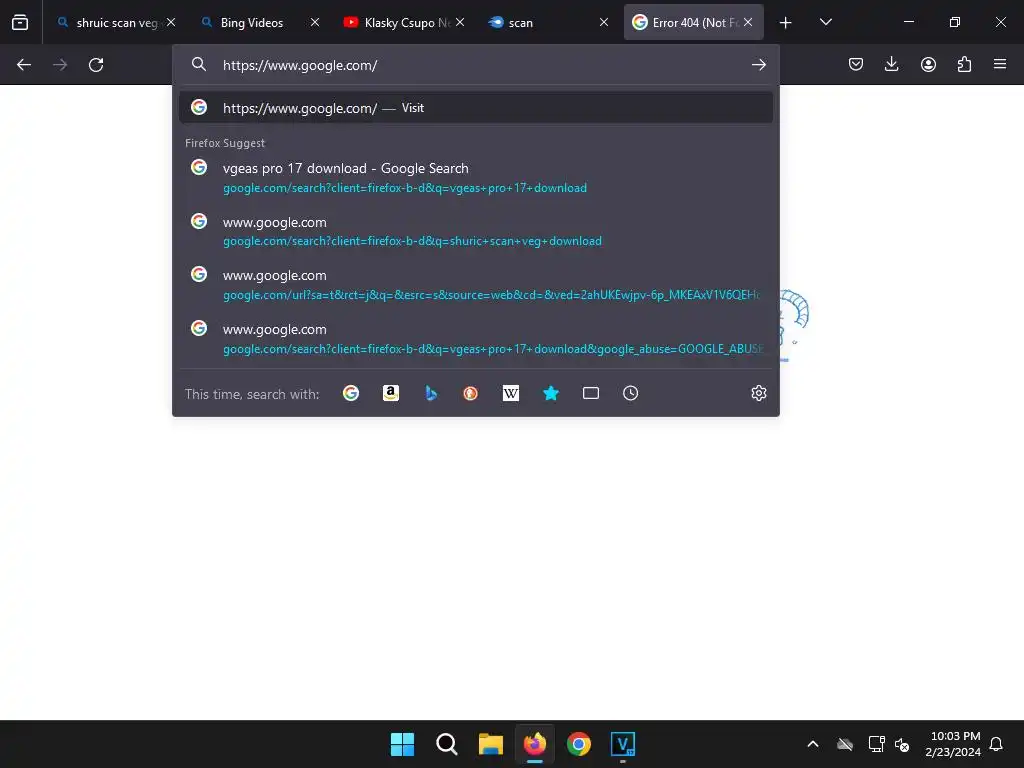Image resolution: width=1024 pixels, height=768 pixels.
Task: Open vgeas pro 17 download Google Search suggestion
Action: coord(475,178)
